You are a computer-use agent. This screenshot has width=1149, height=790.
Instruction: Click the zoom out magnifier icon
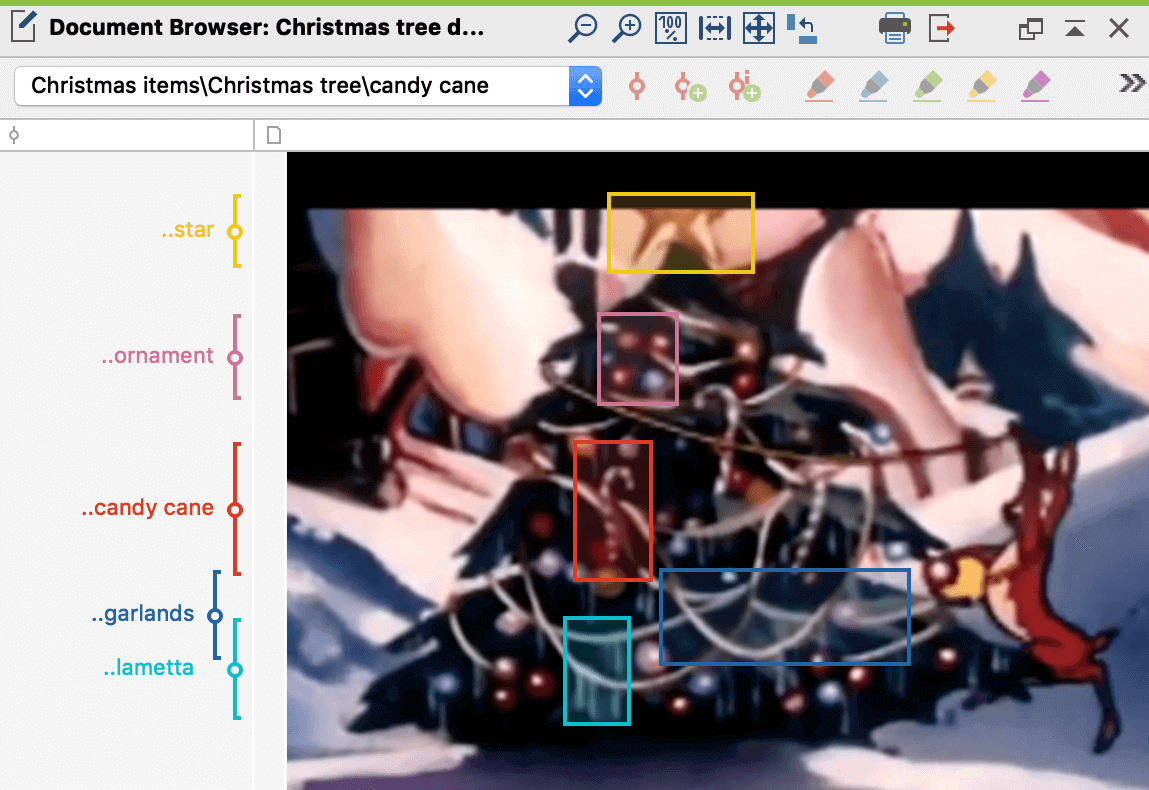[583, 29]
